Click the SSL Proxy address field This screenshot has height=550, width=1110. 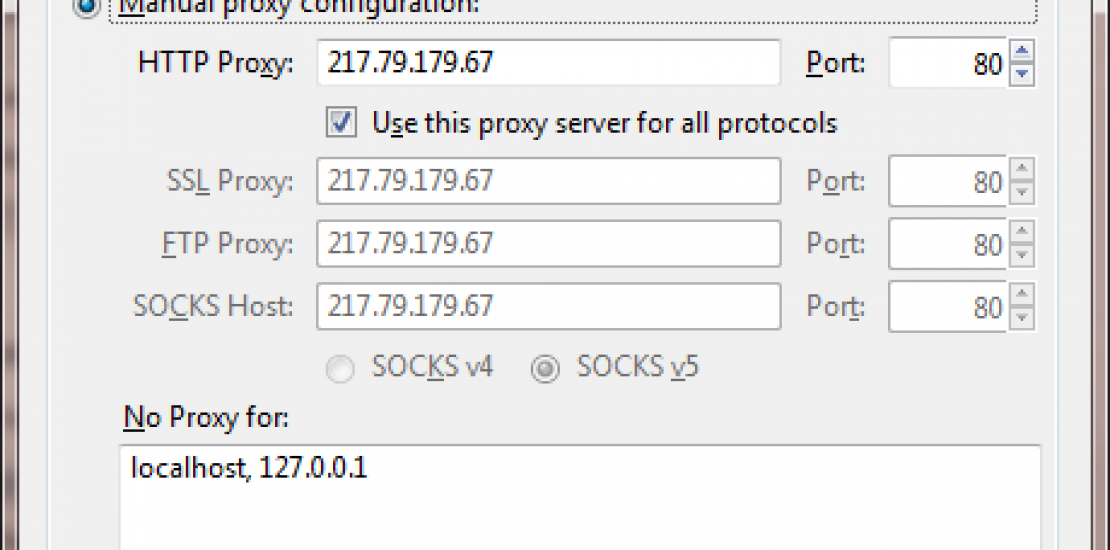pyautogui.click(x=548, y=181)
